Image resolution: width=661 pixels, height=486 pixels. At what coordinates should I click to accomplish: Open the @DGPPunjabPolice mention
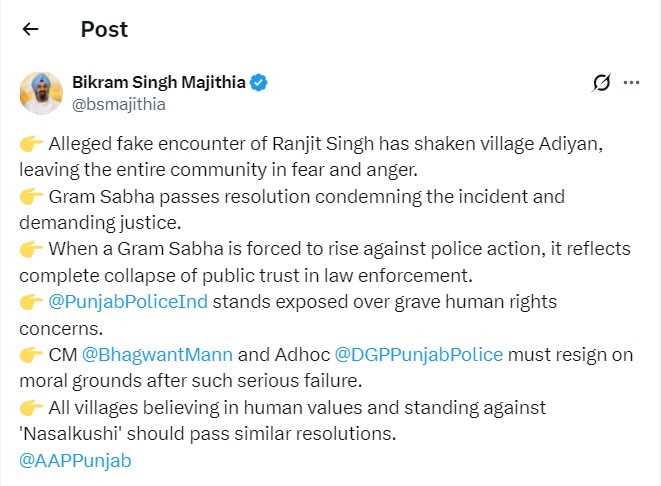coord(418,353)
